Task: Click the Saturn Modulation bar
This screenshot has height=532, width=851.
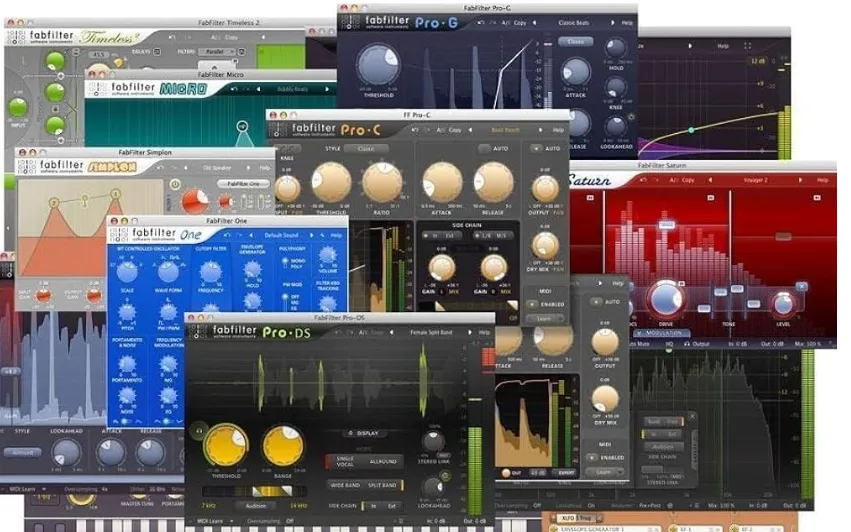Action: (664, 333)
